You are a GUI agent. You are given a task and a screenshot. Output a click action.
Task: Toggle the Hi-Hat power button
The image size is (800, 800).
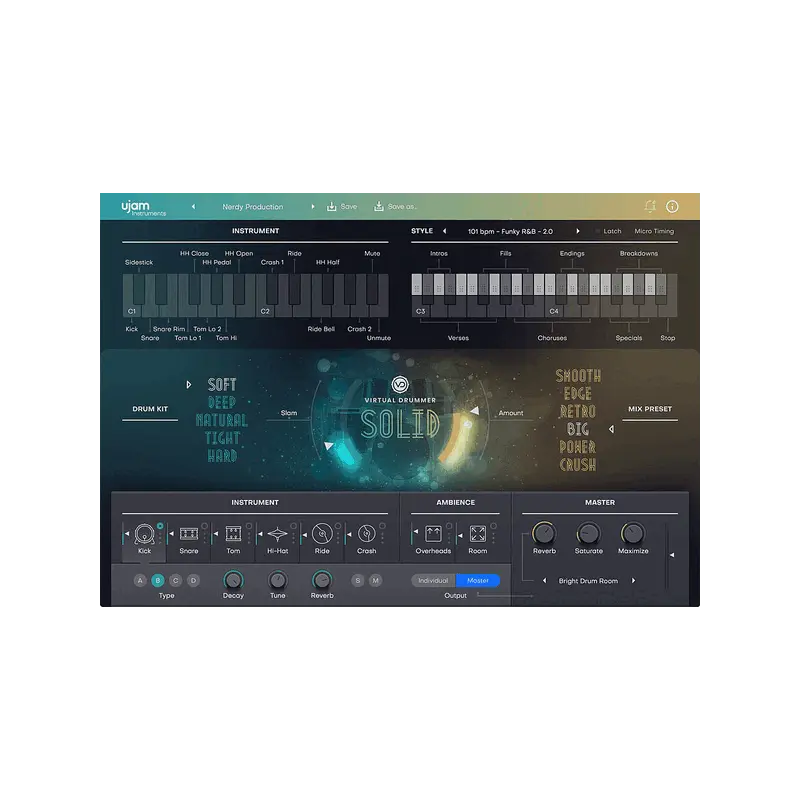tap(293, 526)
